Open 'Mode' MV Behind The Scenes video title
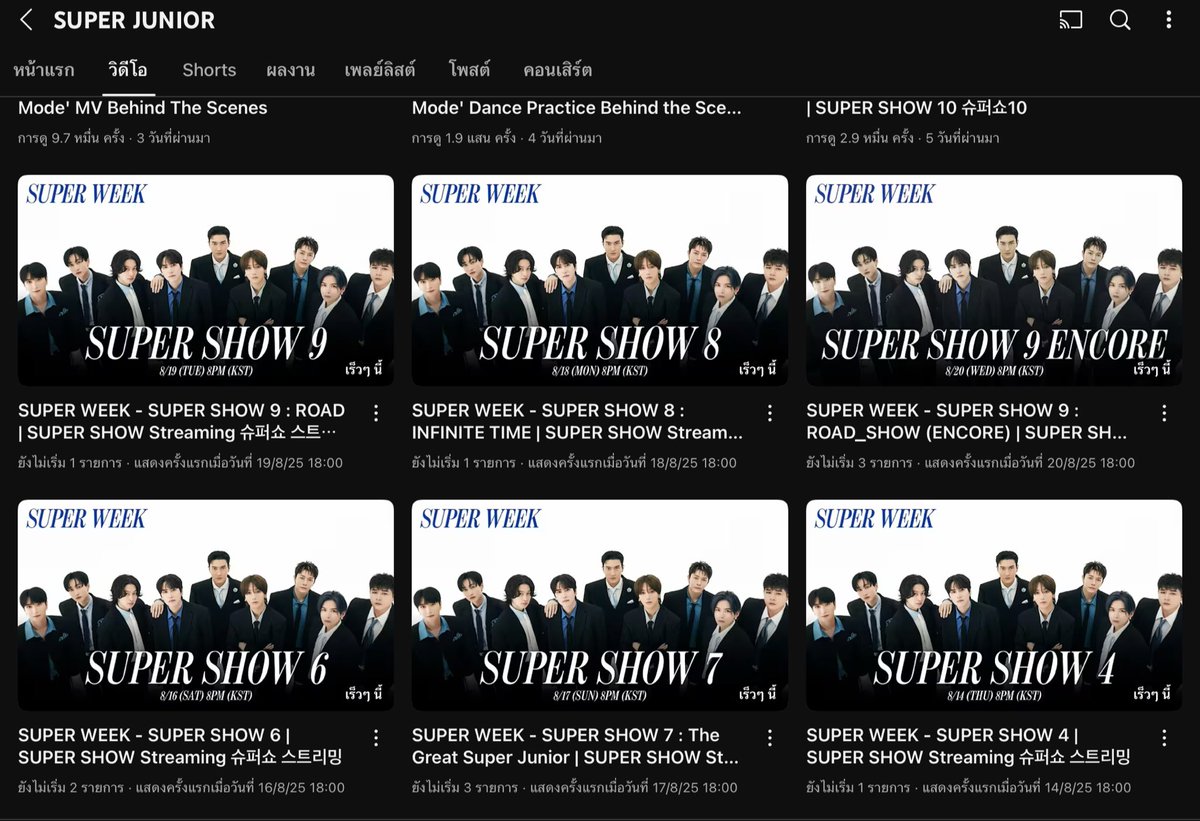 point(142,108)
